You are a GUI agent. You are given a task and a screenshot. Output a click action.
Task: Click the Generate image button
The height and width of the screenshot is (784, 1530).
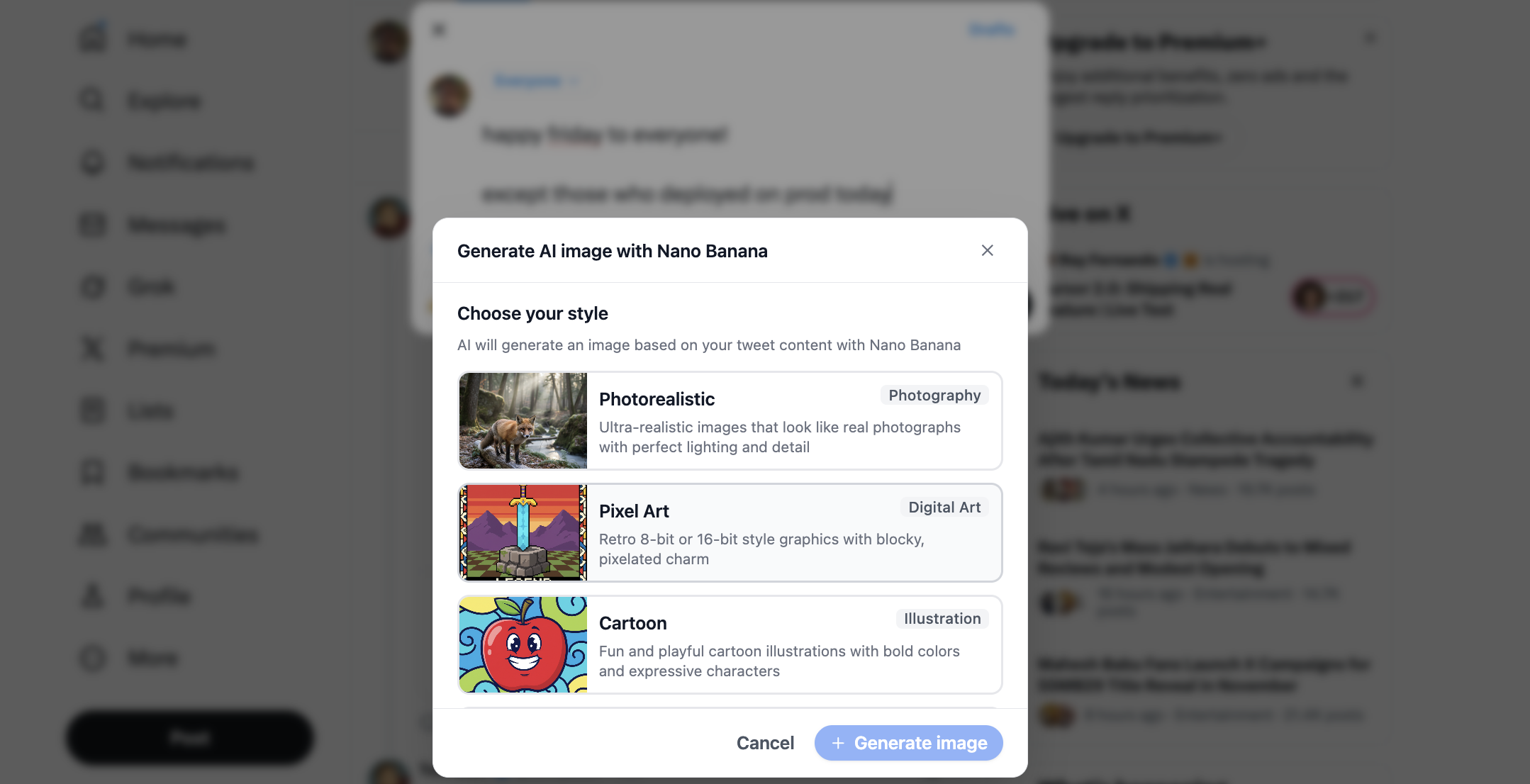point(908,743)
